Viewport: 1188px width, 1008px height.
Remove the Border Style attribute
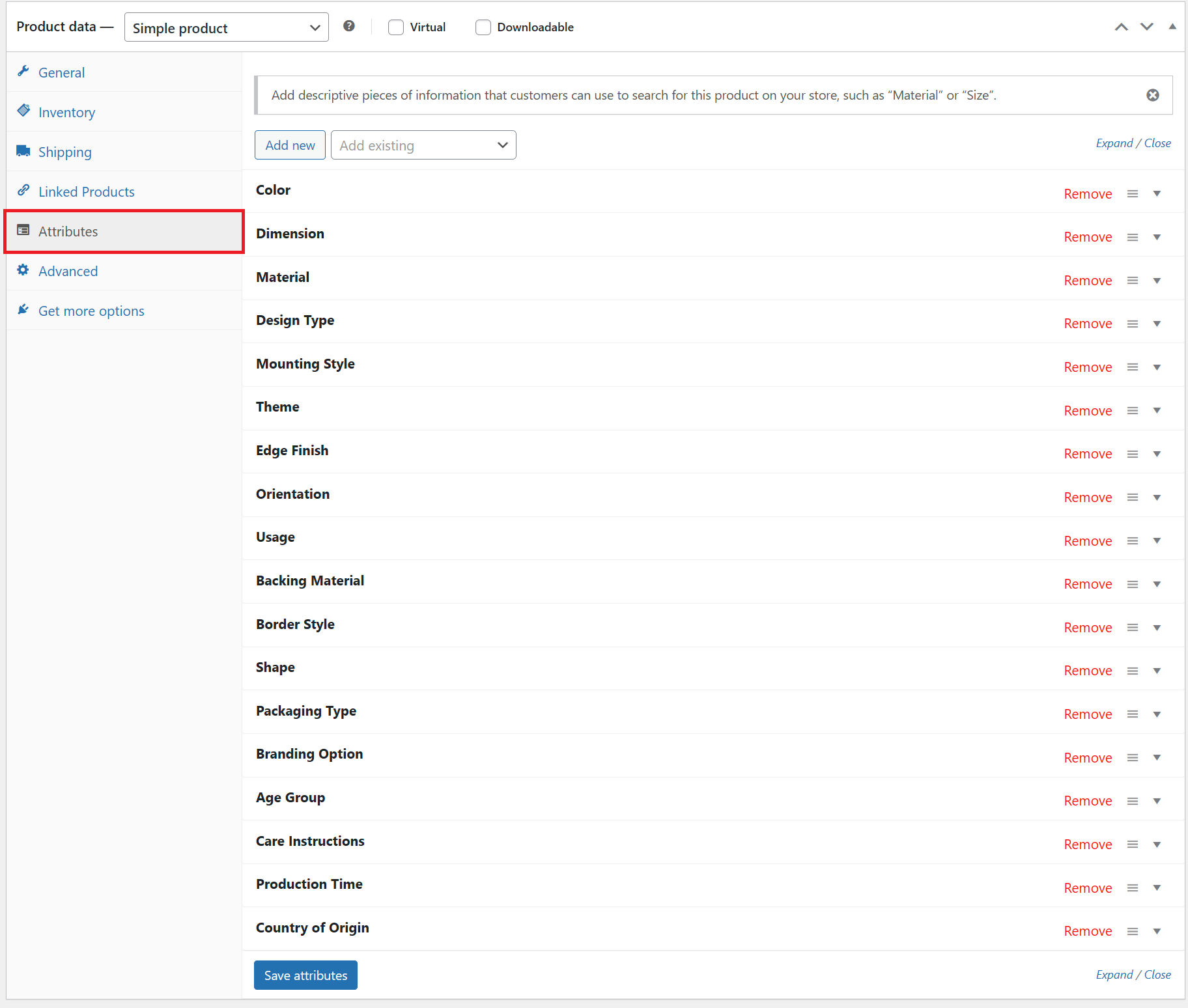(1088, 628)
